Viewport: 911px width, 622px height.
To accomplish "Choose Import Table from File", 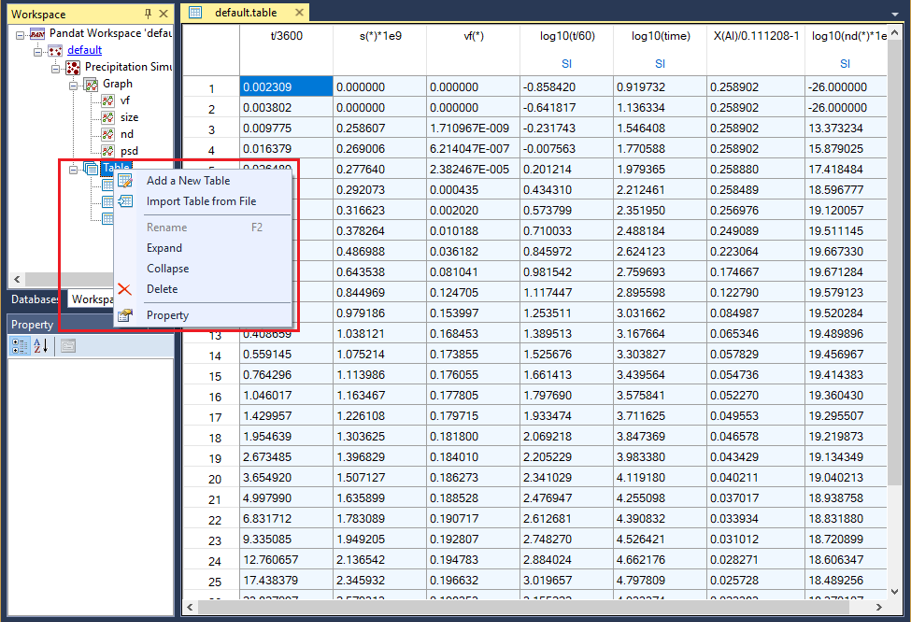I will 201,201.
